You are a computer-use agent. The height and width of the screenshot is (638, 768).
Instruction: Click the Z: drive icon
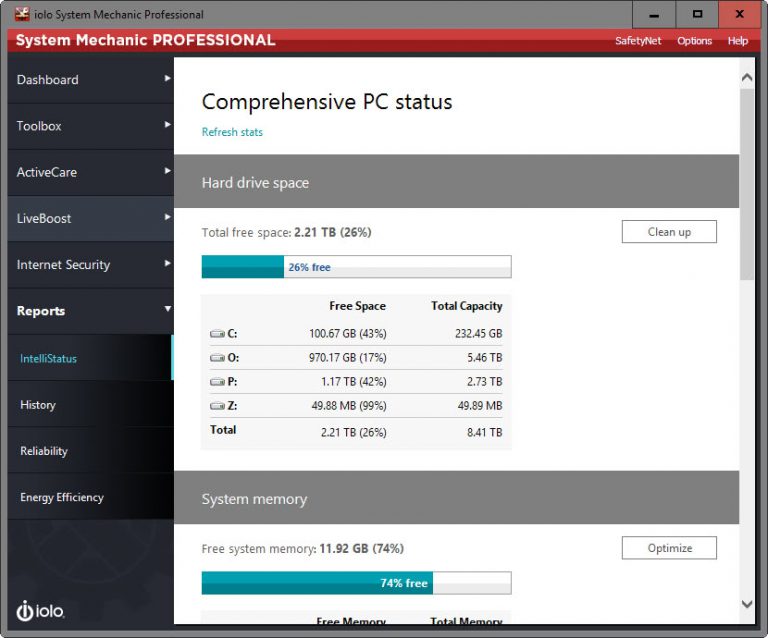point(217,406)
